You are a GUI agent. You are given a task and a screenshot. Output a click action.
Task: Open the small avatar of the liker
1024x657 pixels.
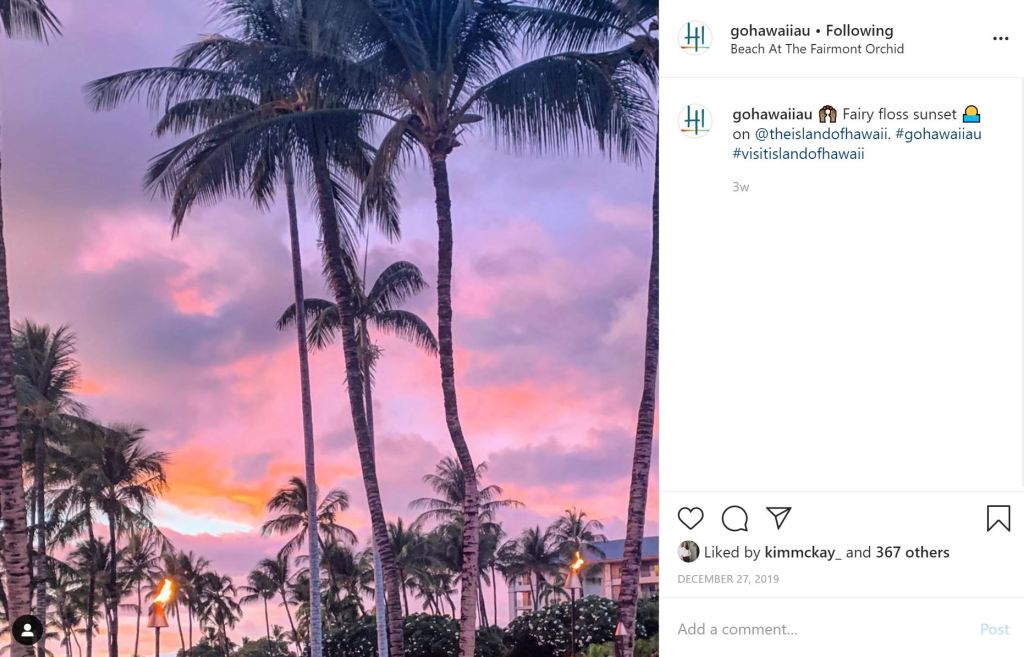pyautogui.click(x=688, y=552)
